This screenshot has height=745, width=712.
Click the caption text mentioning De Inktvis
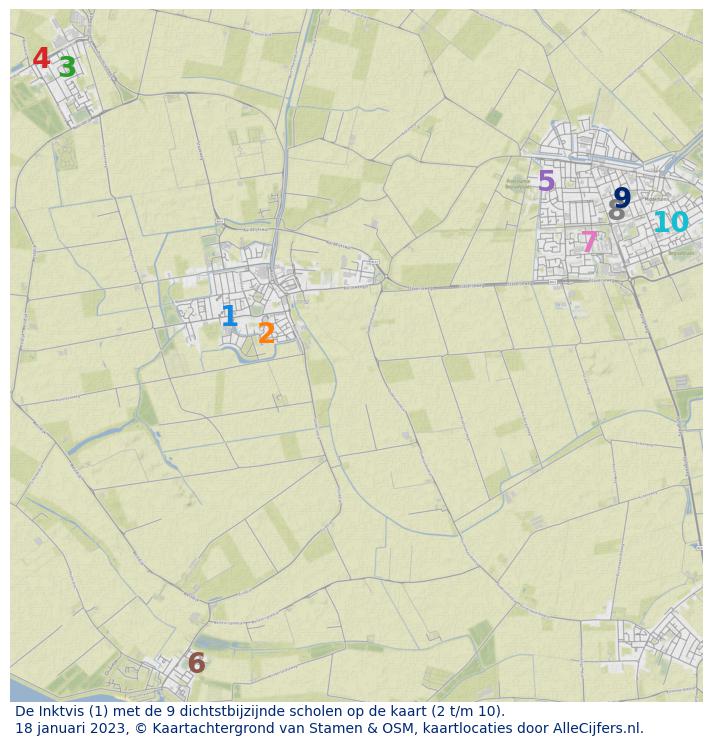pyautogui.click(x=260, y=712)
